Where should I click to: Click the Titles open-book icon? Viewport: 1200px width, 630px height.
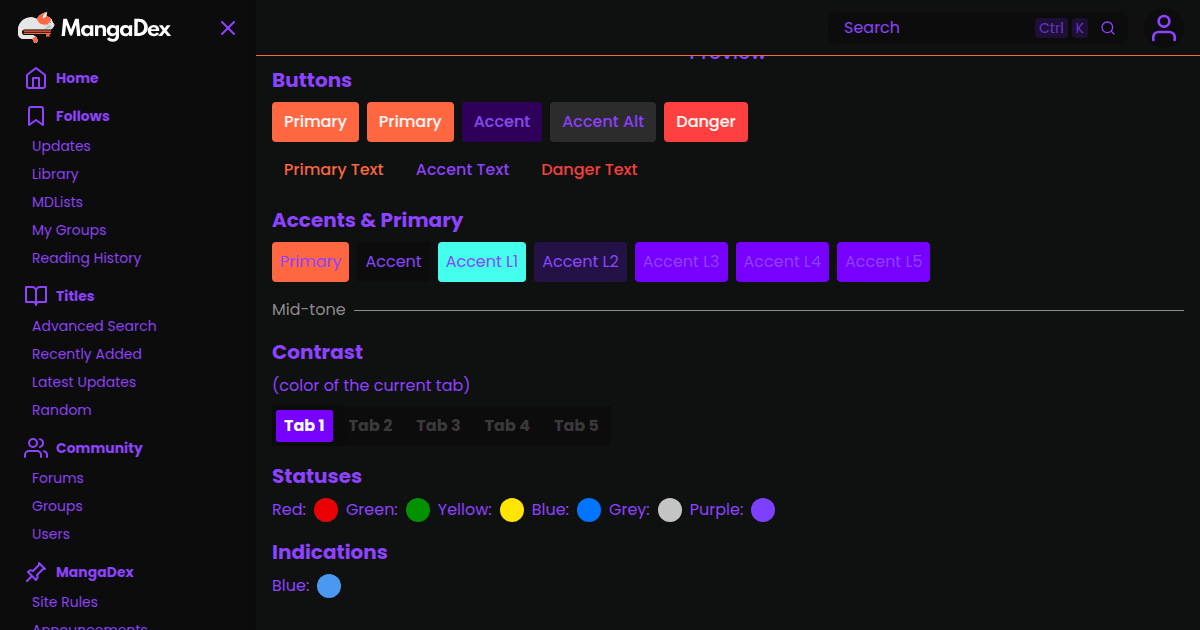tap(36, 296)
